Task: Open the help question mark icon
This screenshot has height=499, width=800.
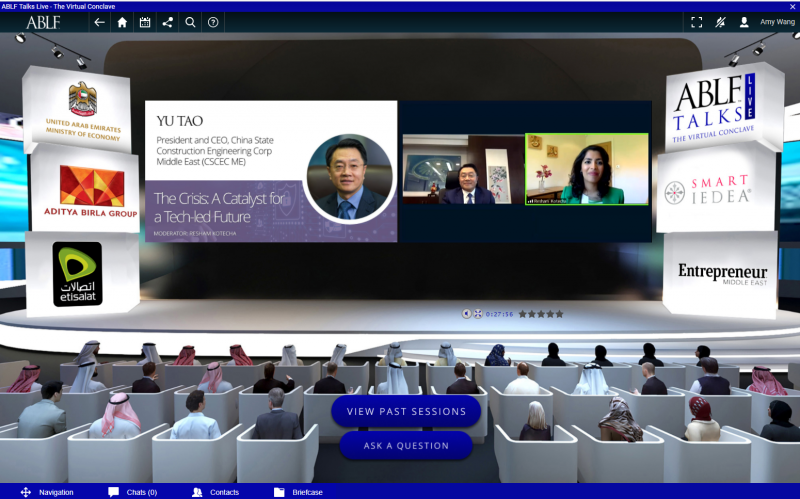Action: [x=213, y=22]
